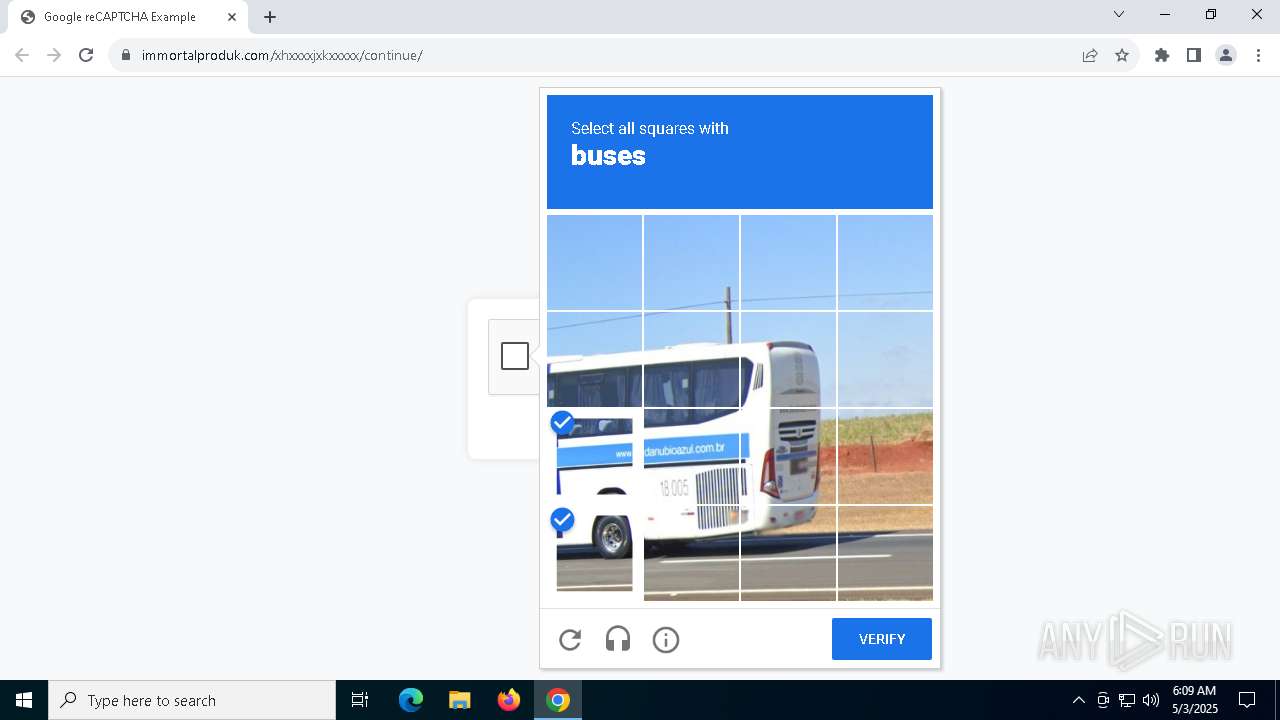This screenshot has height=720, width=1280.
Task: Select the tile with the red dirt field
Action: [885, 456]
